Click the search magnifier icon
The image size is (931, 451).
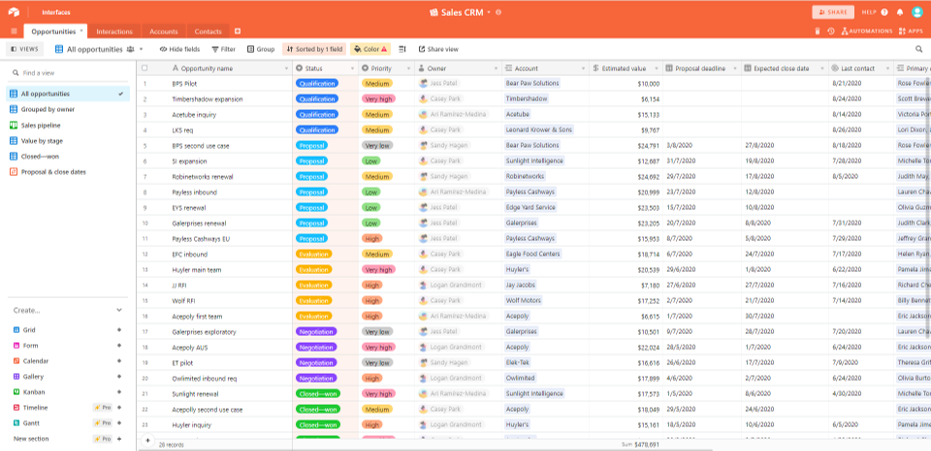tap(919, 49)
